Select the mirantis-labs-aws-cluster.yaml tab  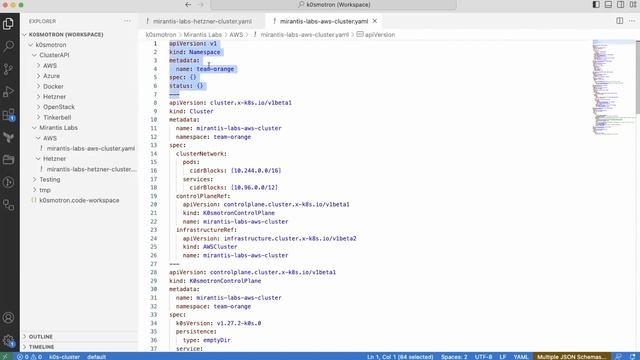[x=324, y=21]
